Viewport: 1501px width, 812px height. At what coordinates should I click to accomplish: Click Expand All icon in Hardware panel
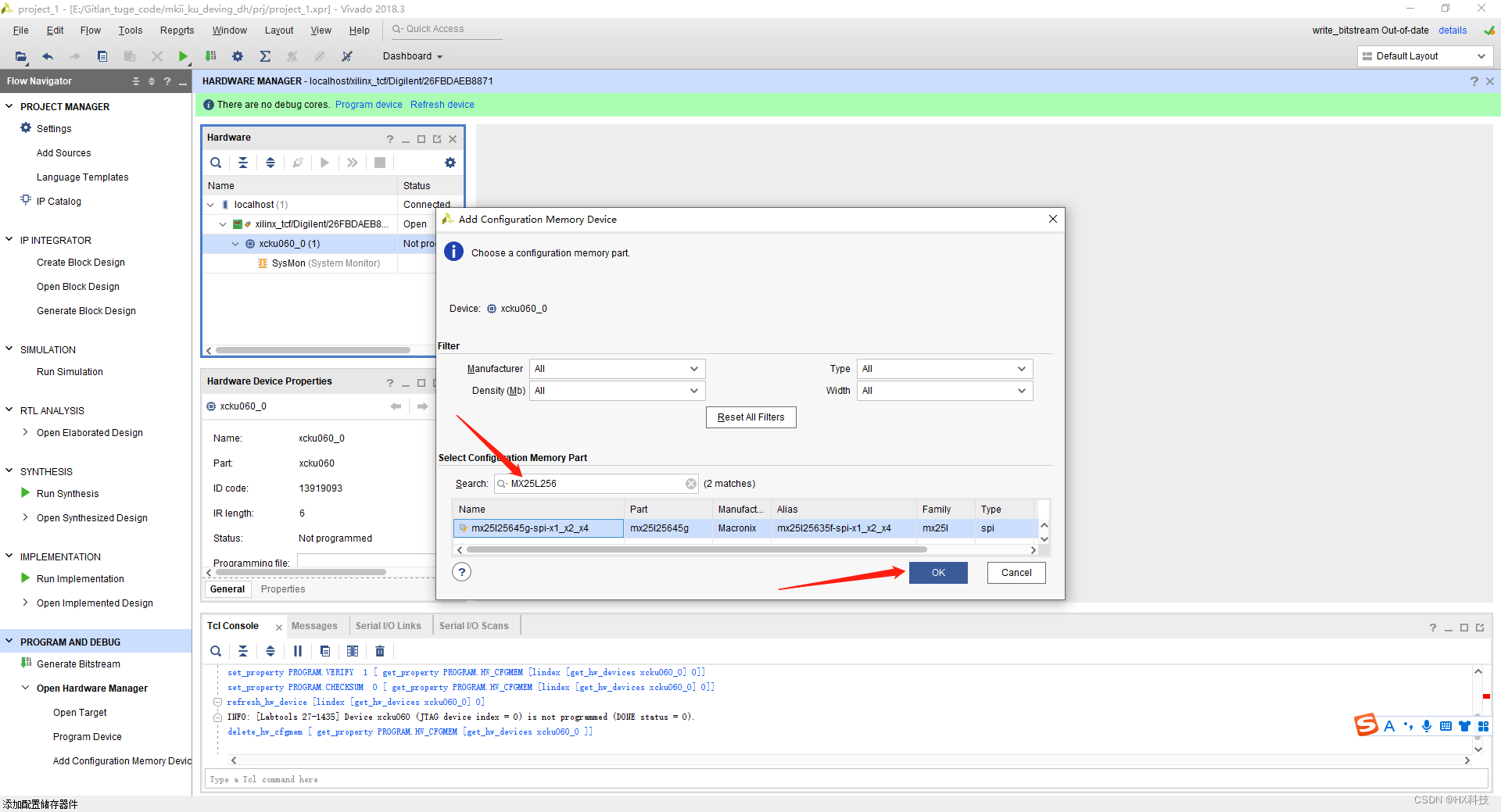(x=270, y=163)
